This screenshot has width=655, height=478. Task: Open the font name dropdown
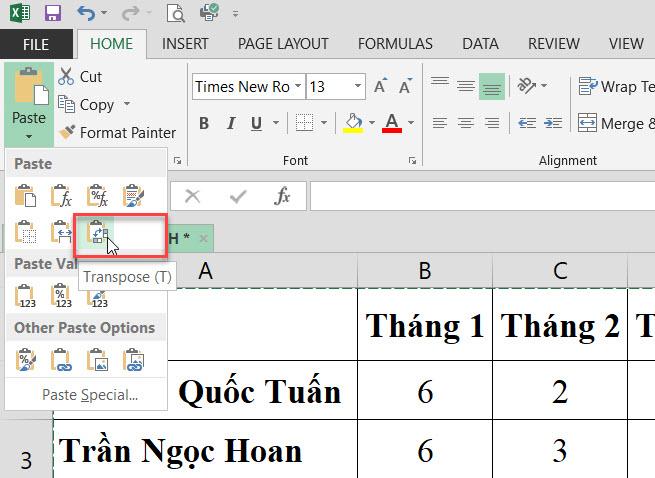click(298, 86)
